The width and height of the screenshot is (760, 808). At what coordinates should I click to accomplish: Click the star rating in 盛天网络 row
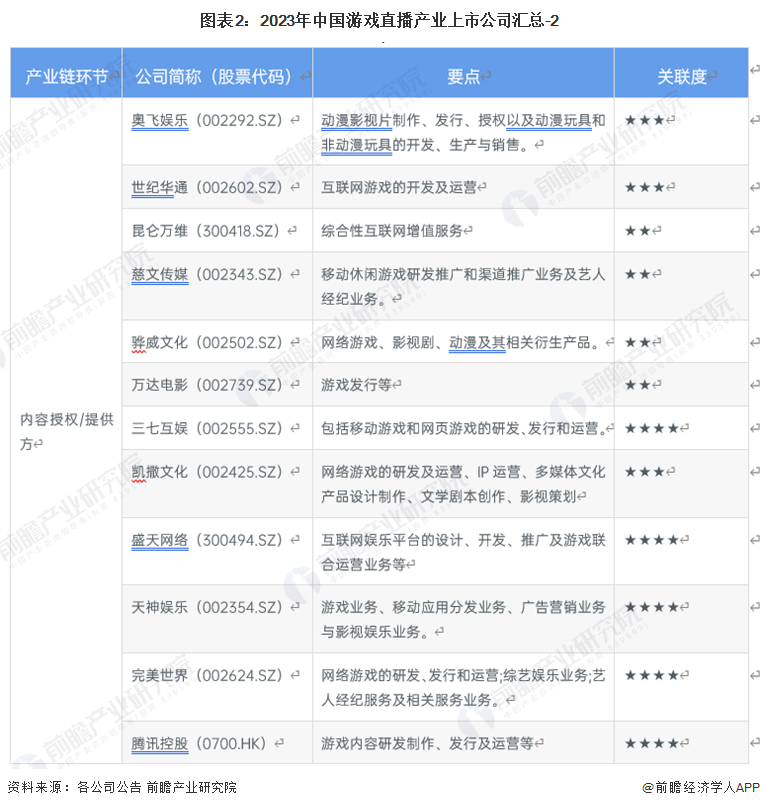pos(652,540)
